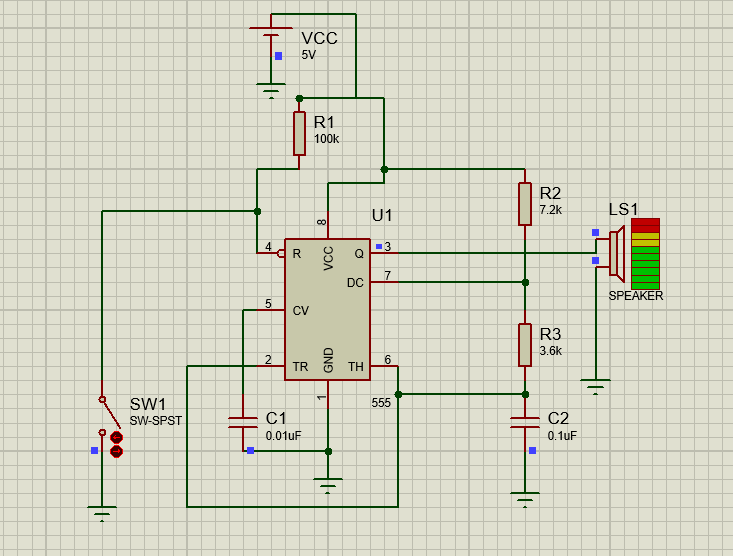
Task: Click the R reset pin 4 of the 555
Action: 271,253
